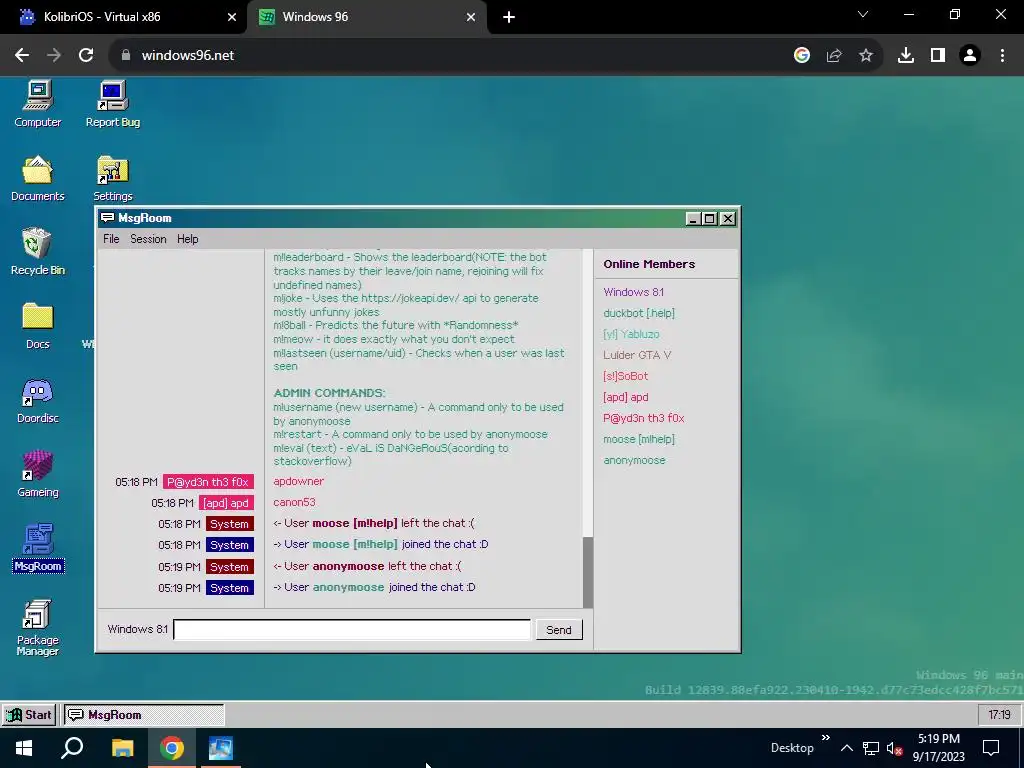Viewport: 1024px width, 768px height.
Task: Click the Send button
Action: [x=559, y=630]
